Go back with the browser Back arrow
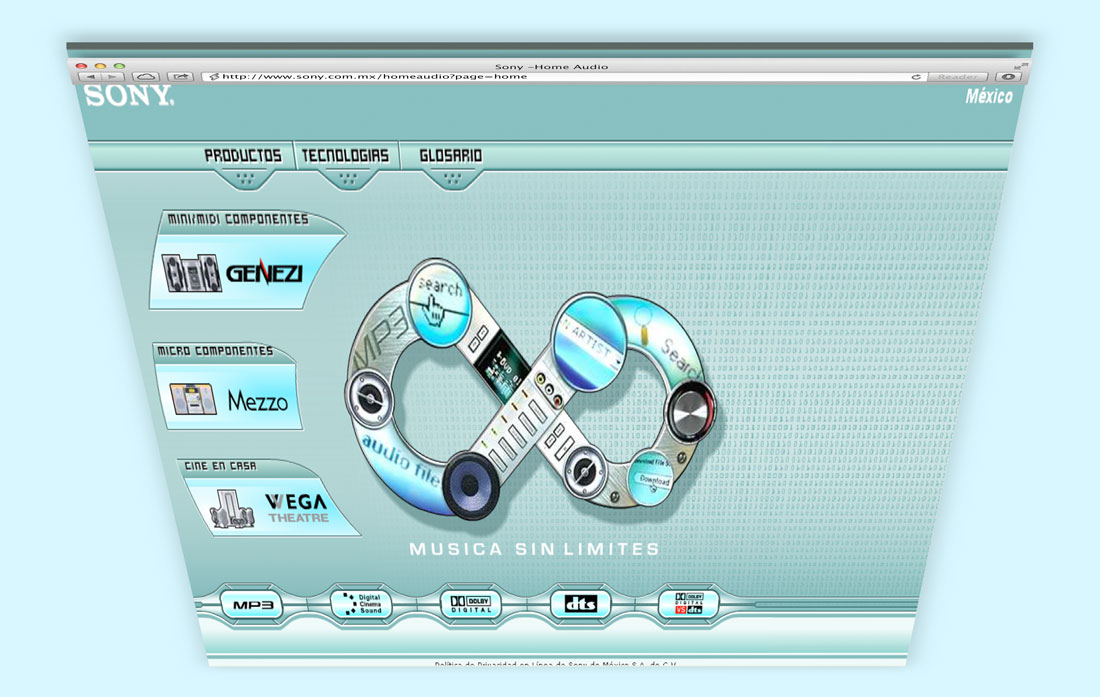 [x=91, y=76]
